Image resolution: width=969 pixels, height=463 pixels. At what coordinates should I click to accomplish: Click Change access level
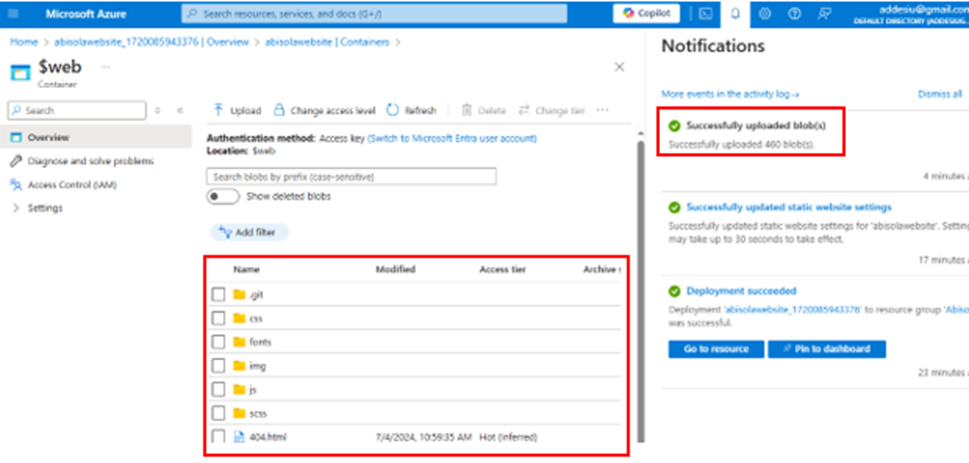(x=324, y=111)
